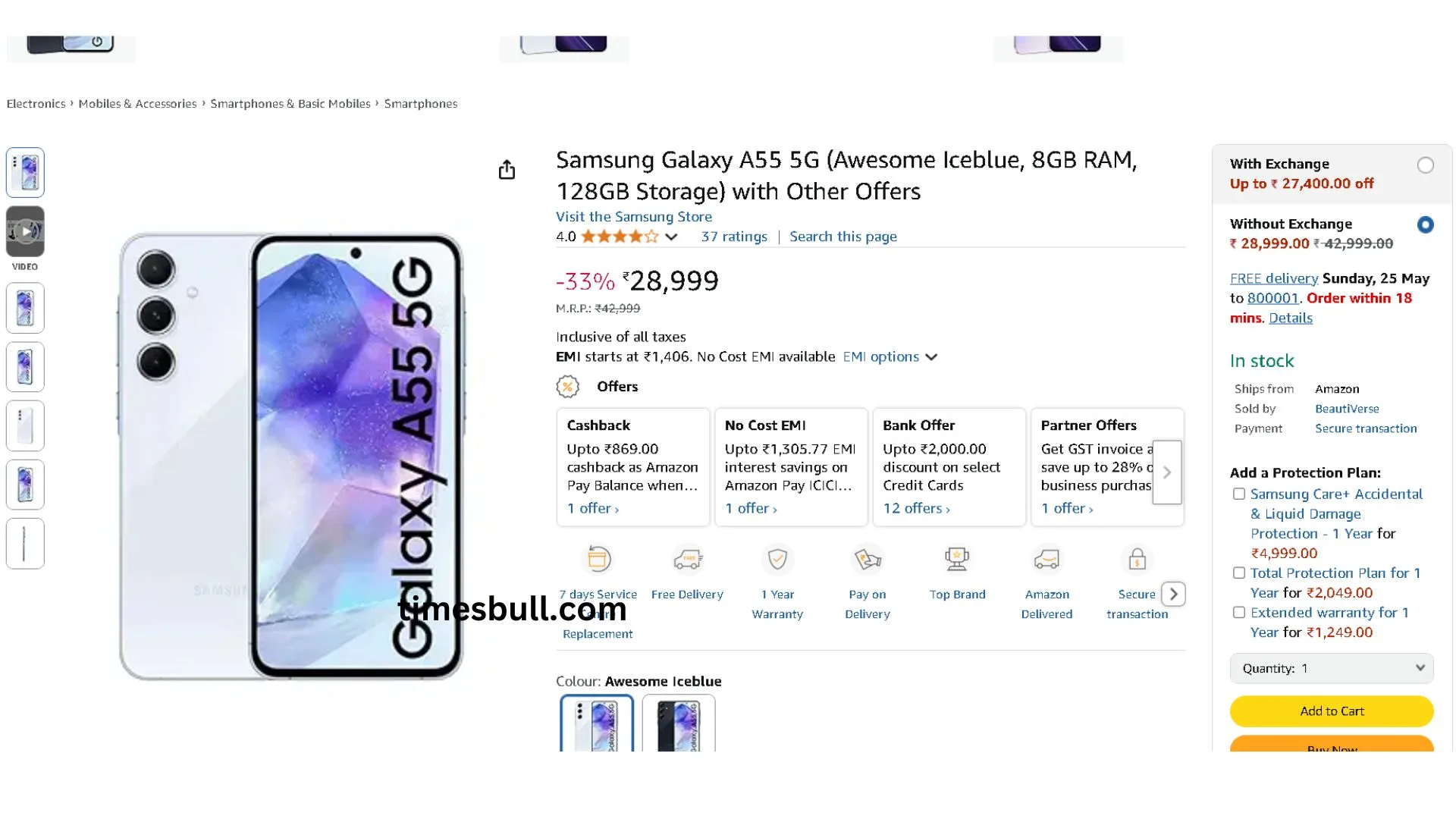
Task: Open Mobiles & Accessories breadcrumb
Action: 137,104
